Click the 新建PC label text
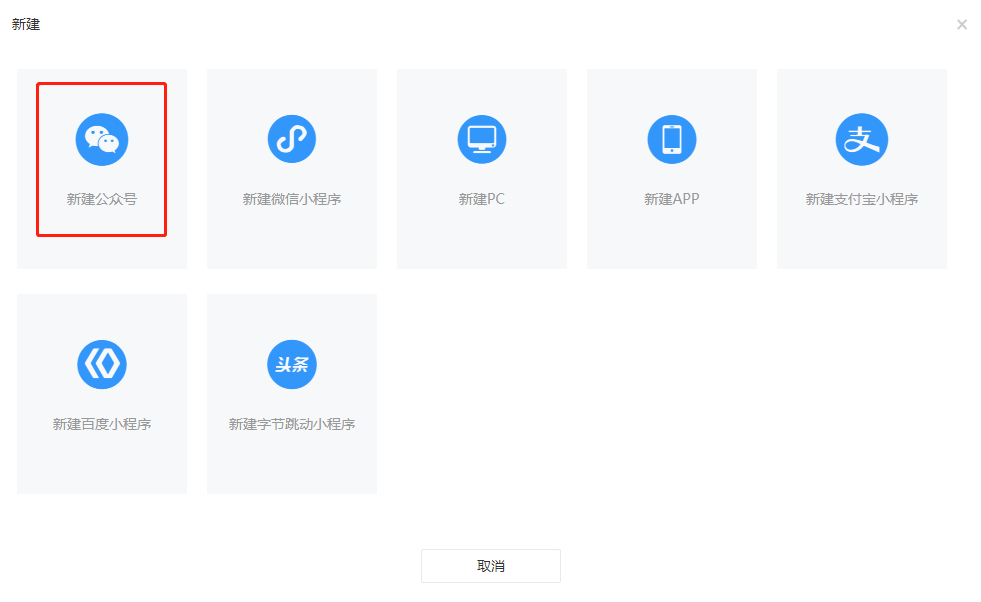The width and height of the screenshot is (981, 602). click(482, 199)
